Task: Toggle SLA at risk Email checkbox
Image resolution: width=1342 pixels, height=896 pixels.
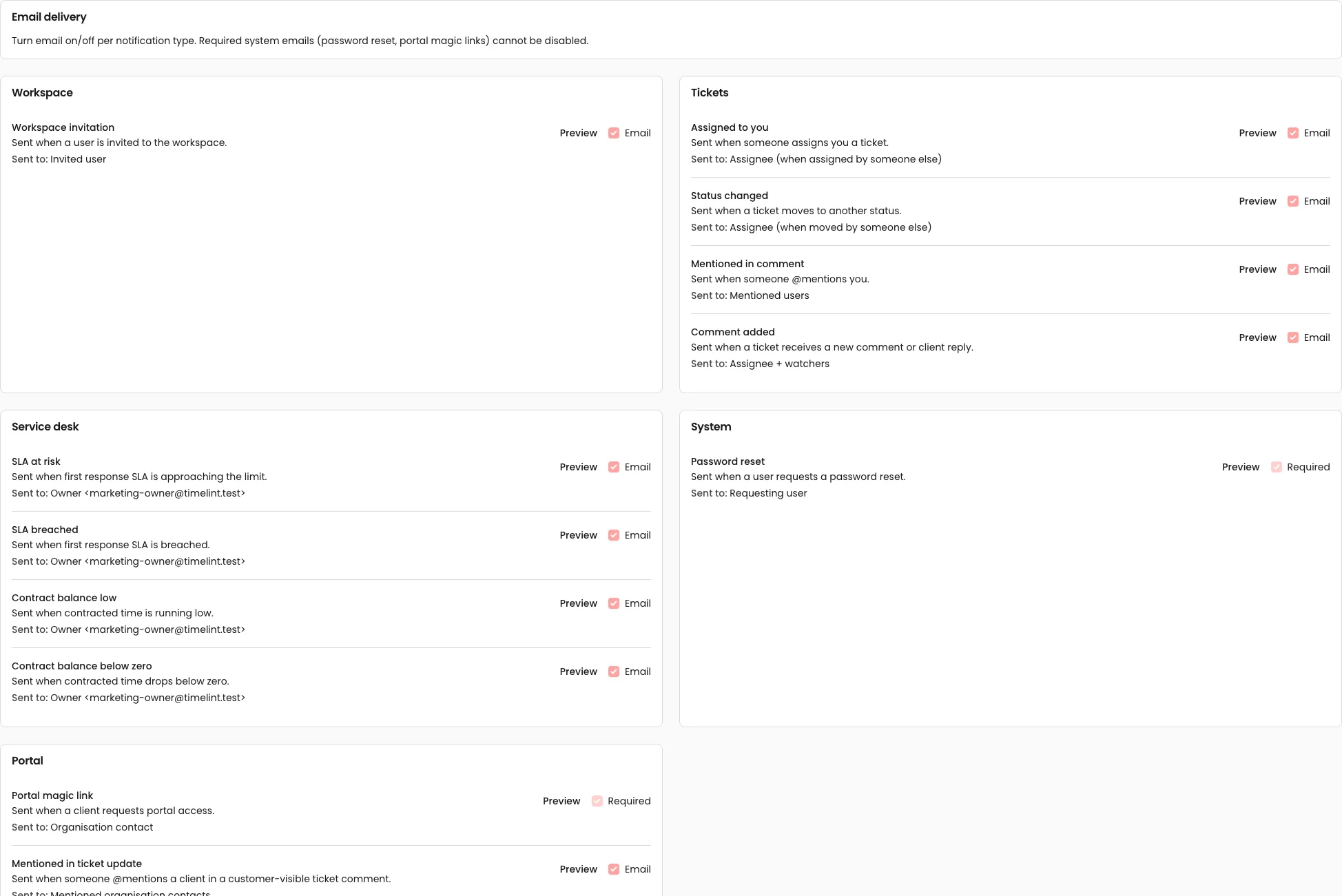Action: 614,467
